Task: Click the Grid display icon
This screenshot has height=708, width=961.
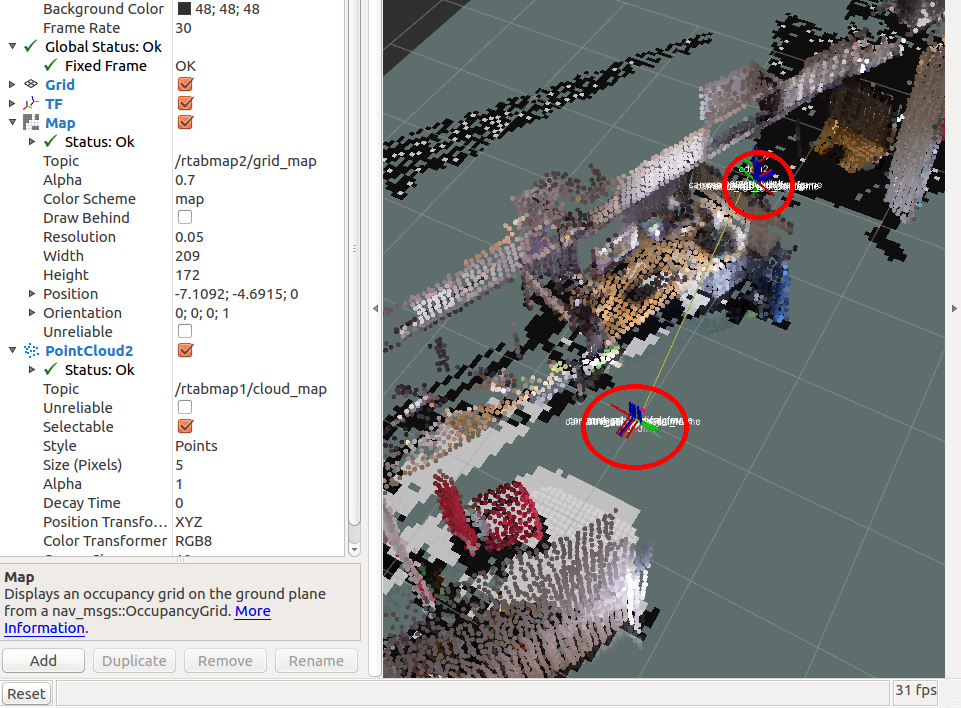Action: (30, 85)
